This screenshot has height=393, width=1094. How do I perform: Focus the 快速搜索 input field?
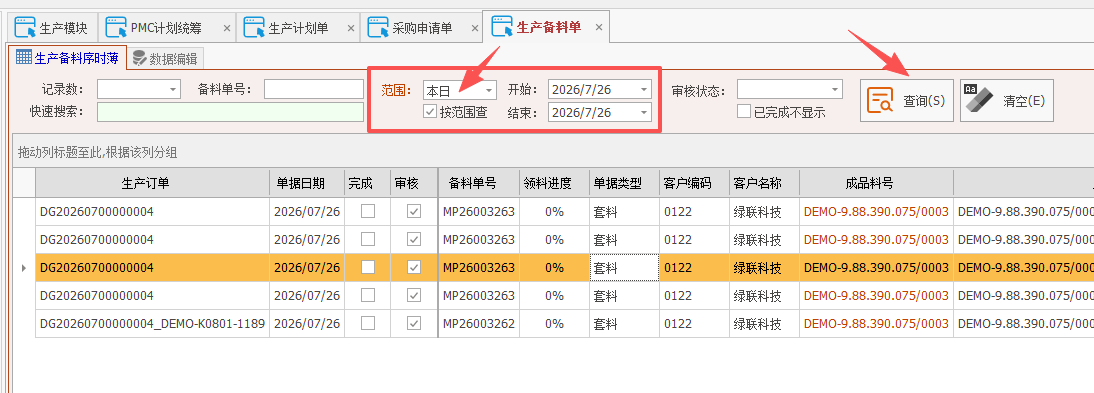click(x=230, y=112)
